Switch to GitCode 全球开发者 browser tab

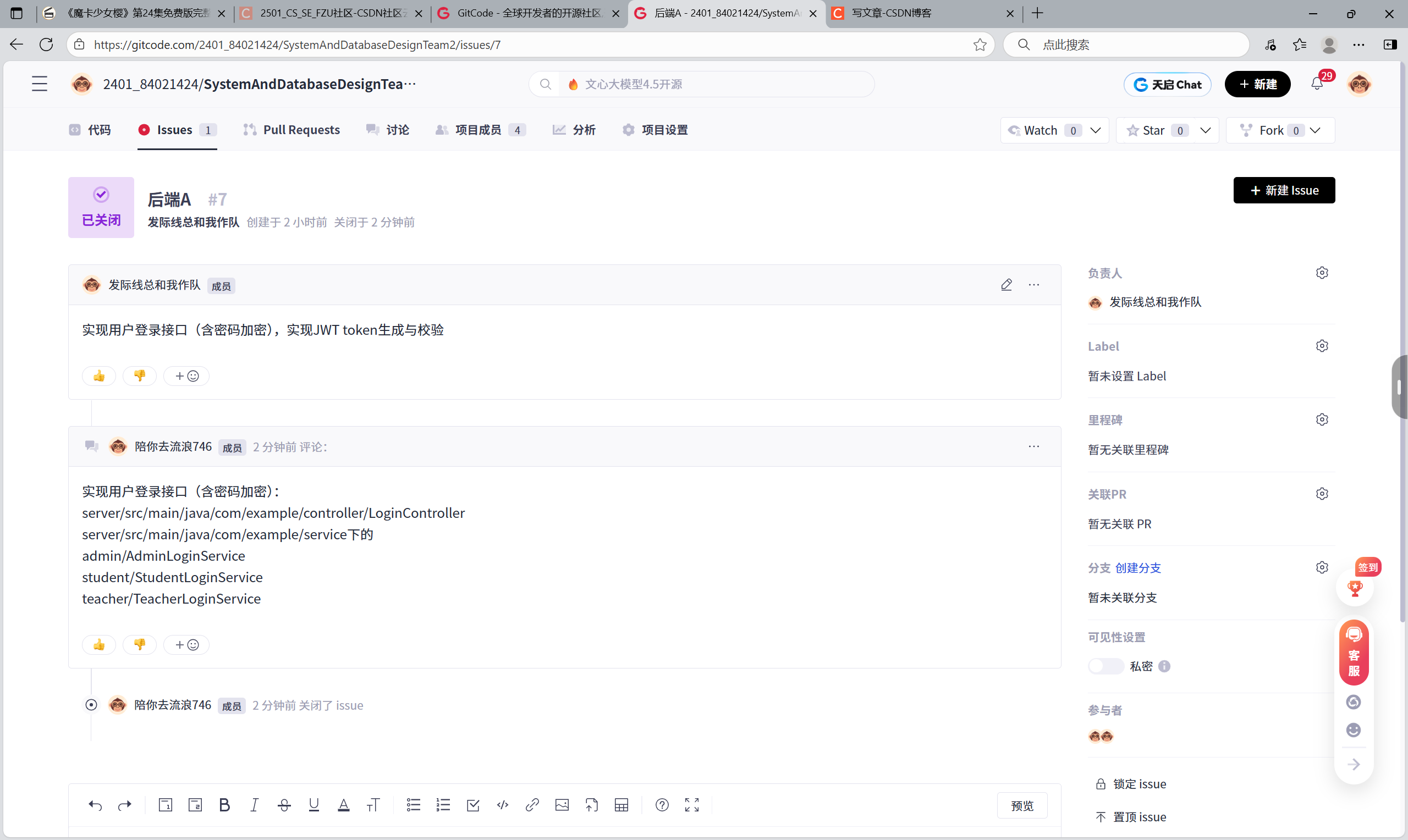[x=528, y=13]
